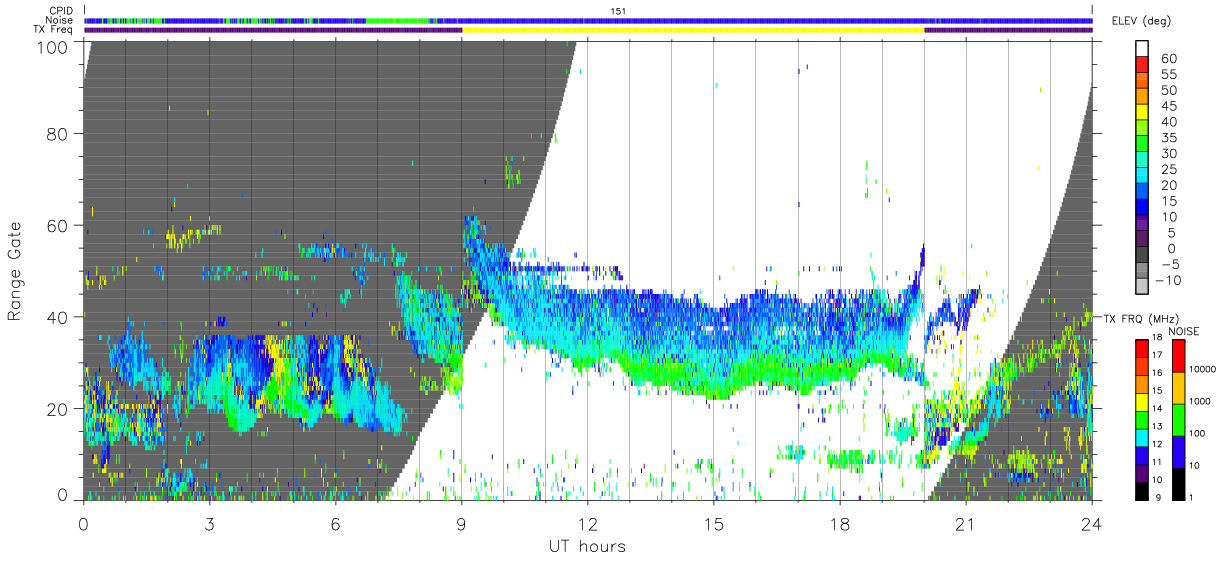
Task: Pick the orange NOISE swatch between 1000 and 10000
Action: coord(1179,387)
